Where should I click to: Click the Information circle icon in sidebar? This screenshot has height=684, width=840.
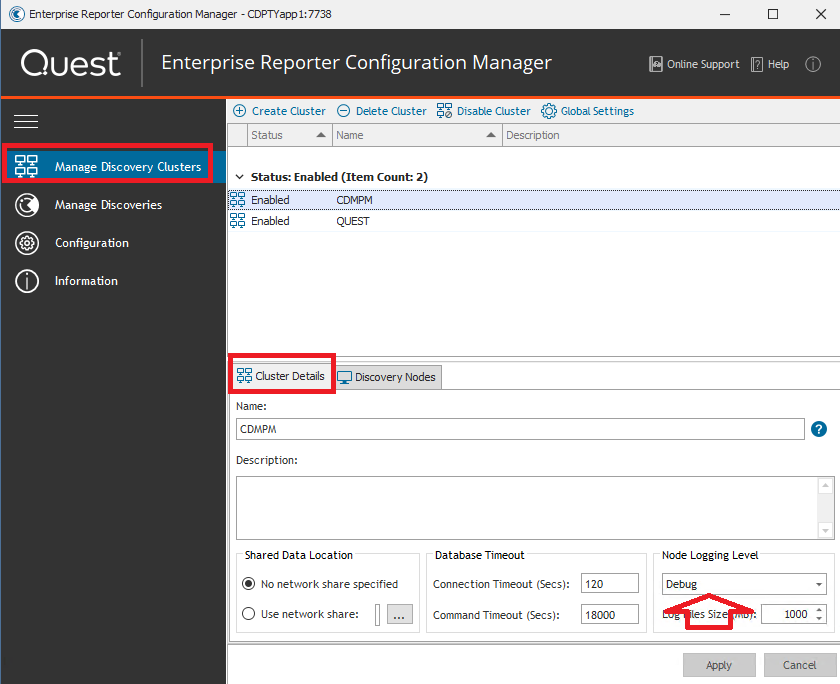click(x=27, y=281)
